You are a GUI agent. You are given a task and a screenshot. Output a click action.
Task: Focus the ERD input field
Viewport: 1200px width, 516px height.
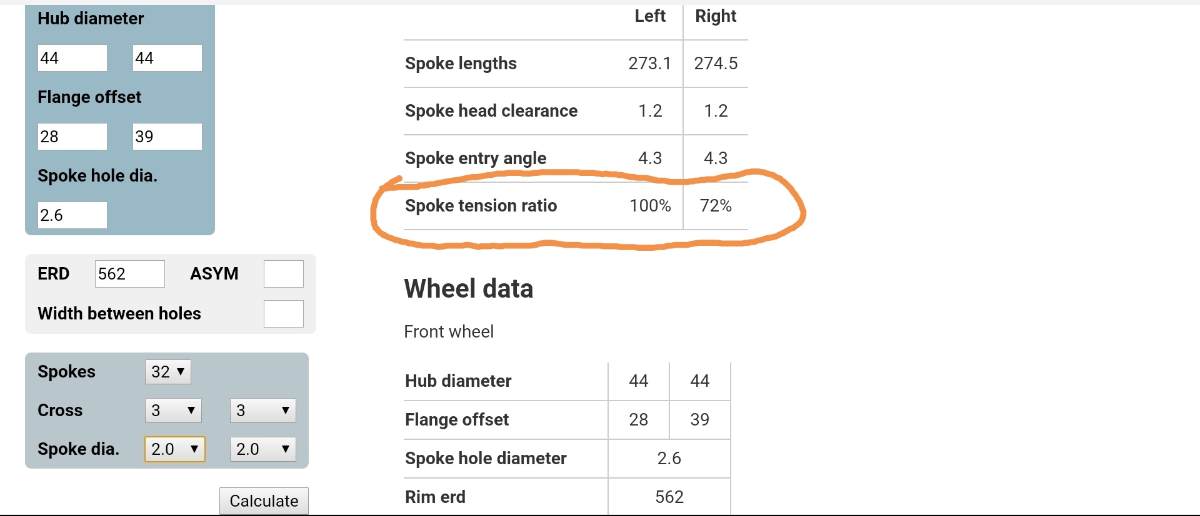(130, 274)
